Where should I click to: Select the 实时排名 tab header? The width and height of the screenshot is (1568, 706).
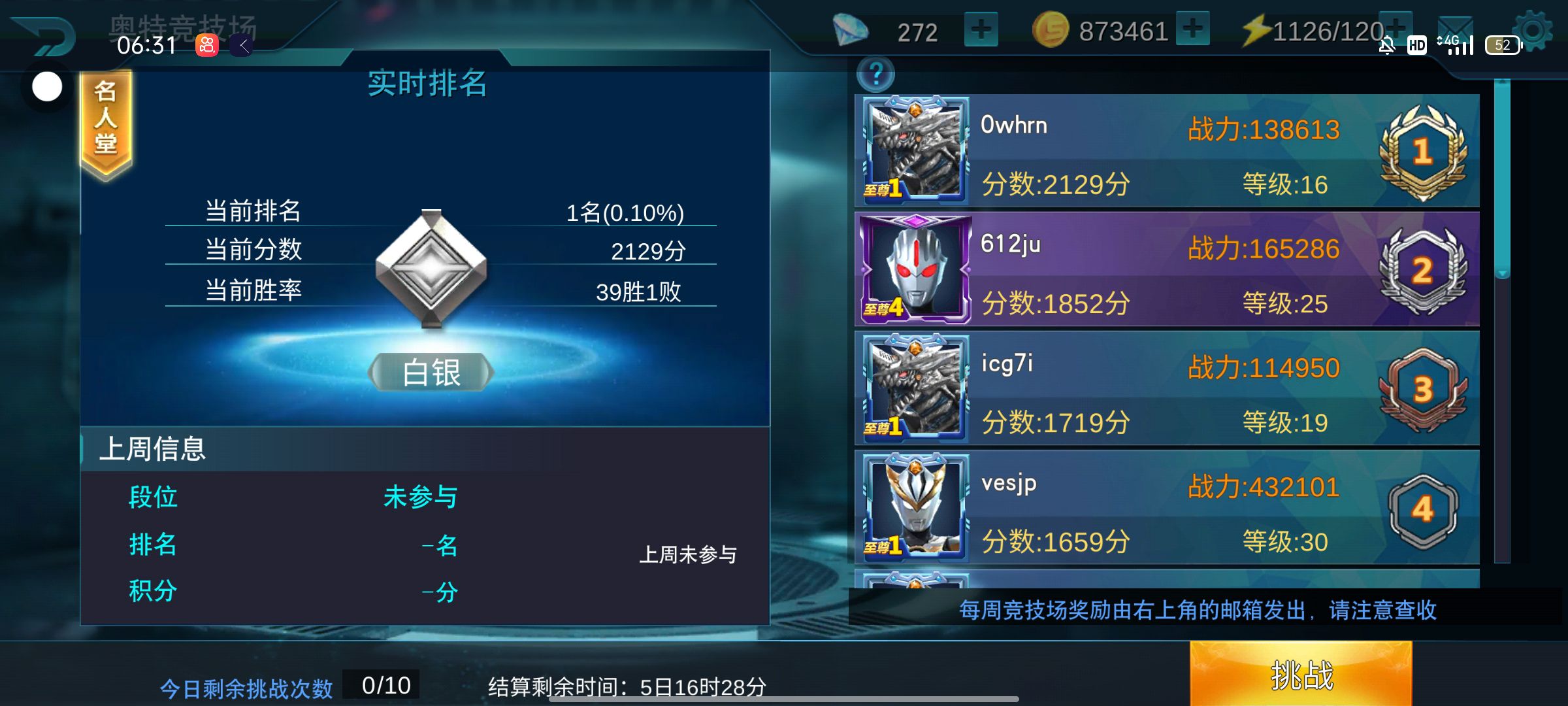pyautogui.click(x=427, y=83)
